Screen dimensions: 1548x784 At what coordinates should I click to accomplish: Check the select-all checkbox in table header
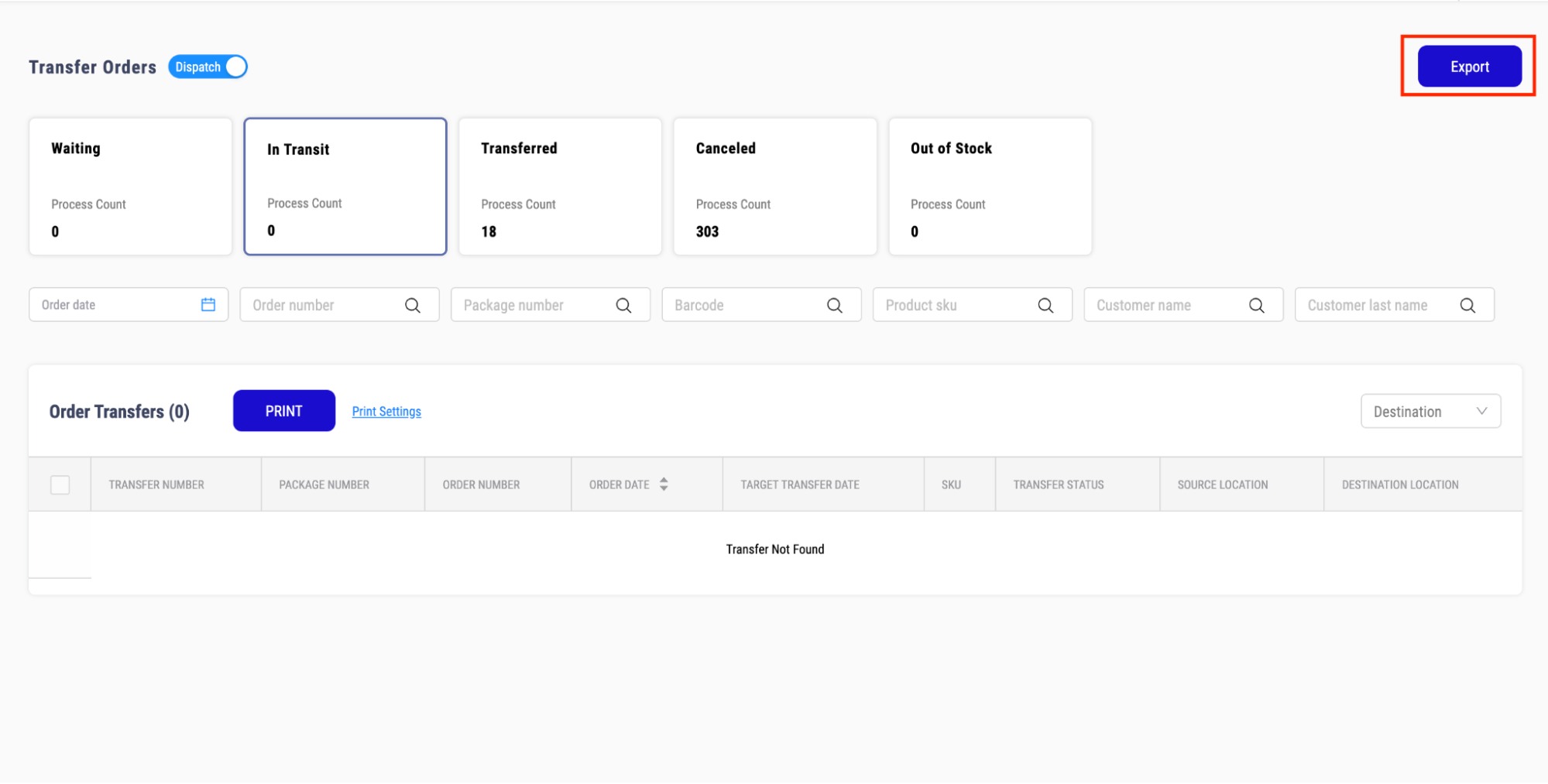pos(60,484)
